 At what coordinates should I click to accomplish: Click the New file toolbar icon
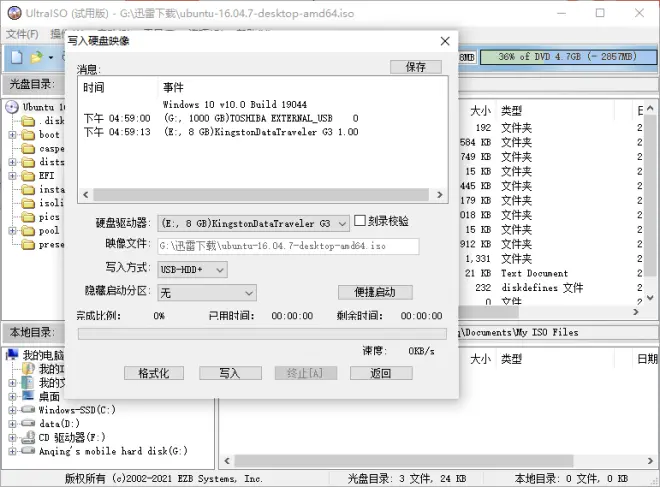(17, 57)
